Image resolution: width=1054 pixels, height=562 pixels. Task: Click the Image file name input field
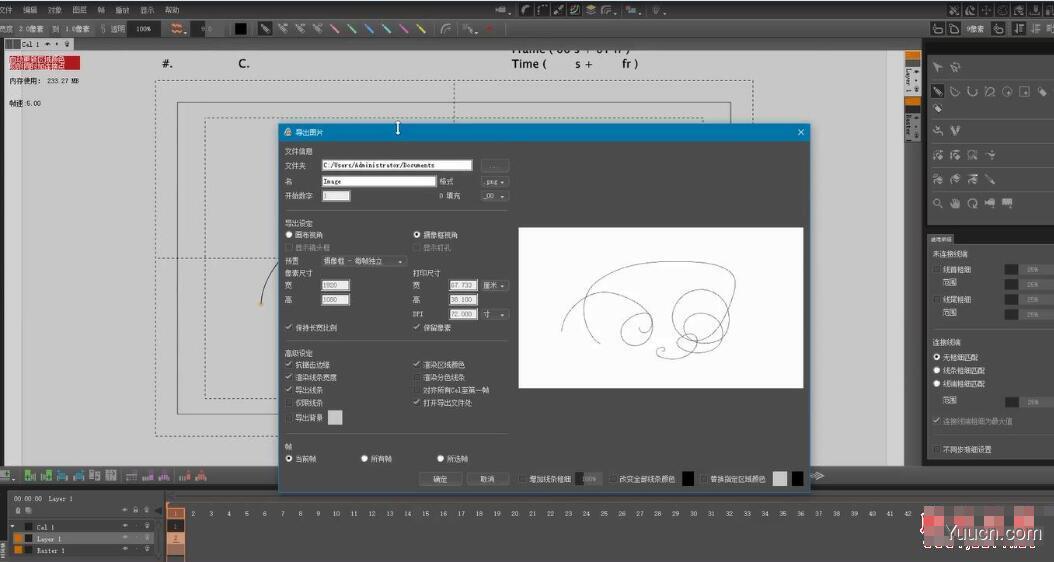378,182
